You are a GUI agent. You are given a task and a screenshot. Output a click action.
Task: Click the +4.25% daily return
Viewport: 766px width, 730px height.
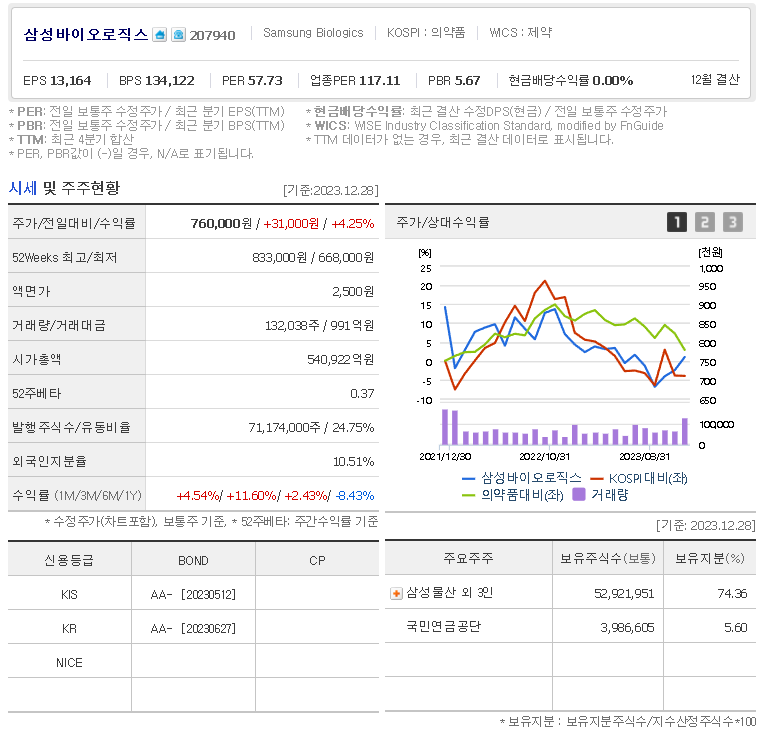353,224
